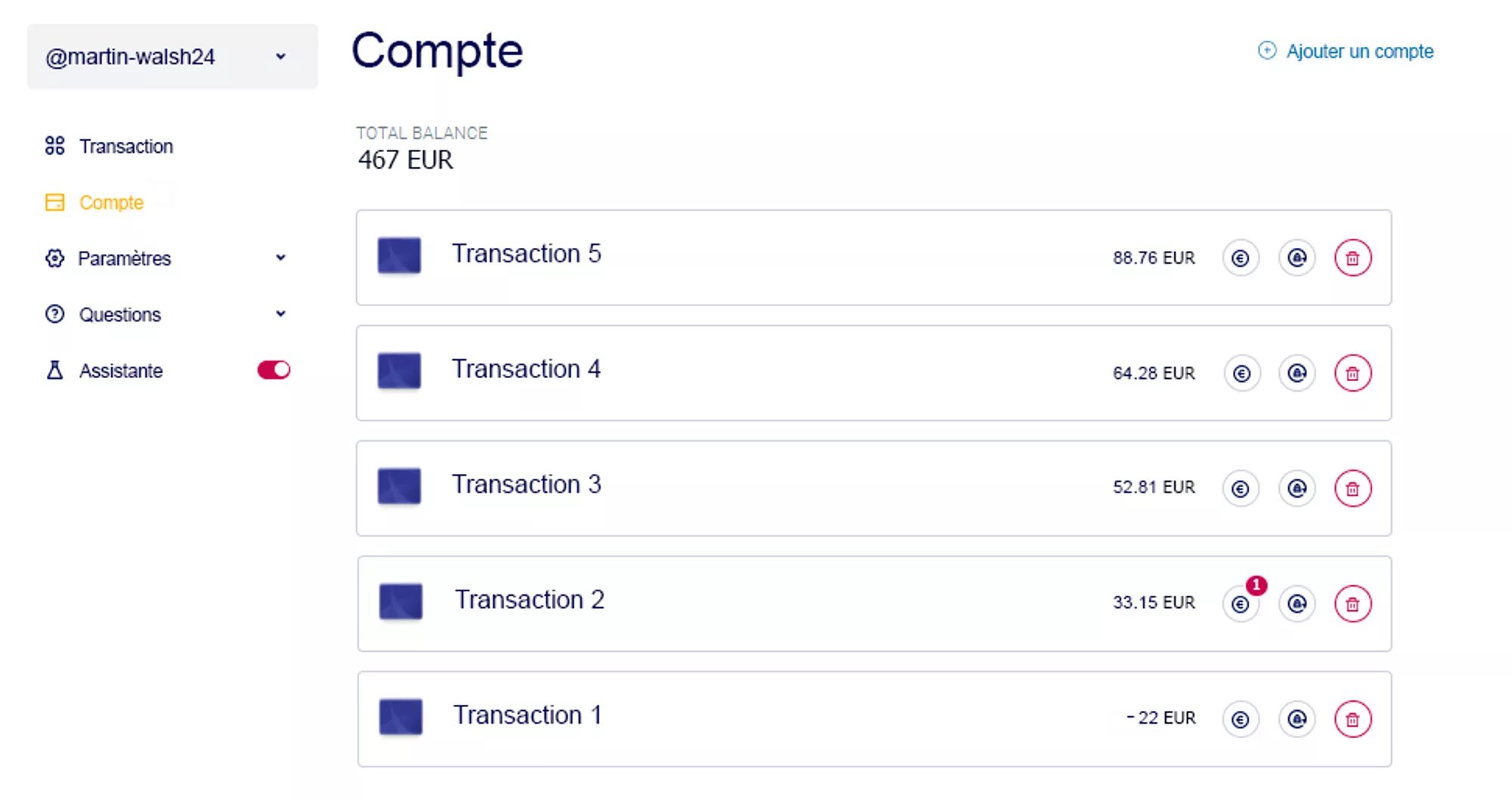Go to Transaction in sidebar

coord(125,146)
